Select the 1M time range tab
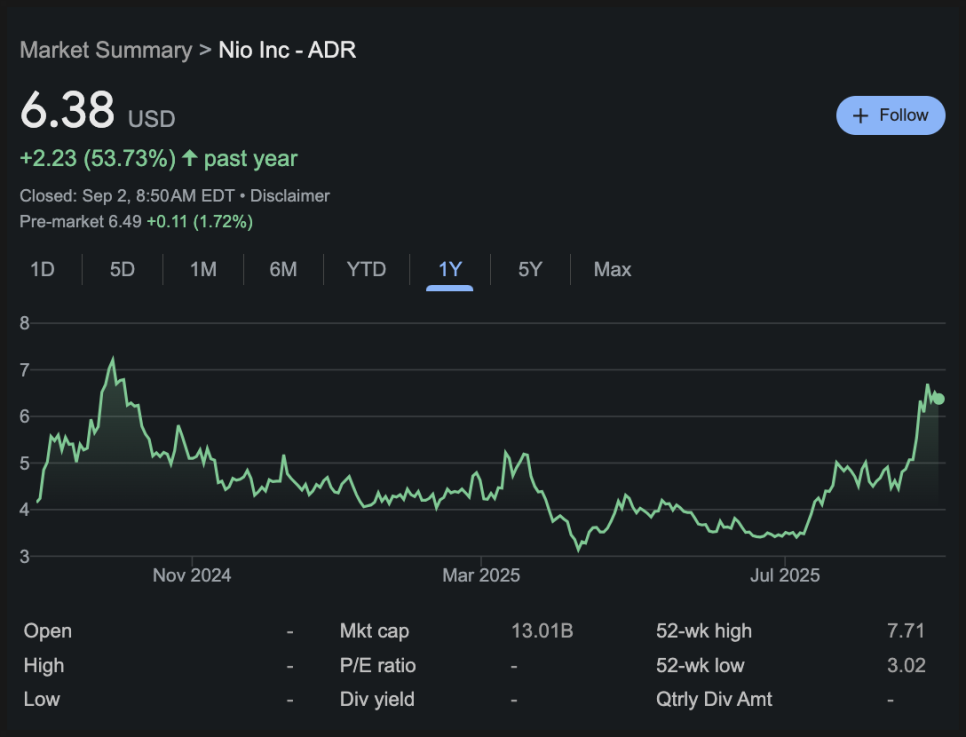Image resolution: width=966 pixels, height=737 pixels. pos(203,269)
